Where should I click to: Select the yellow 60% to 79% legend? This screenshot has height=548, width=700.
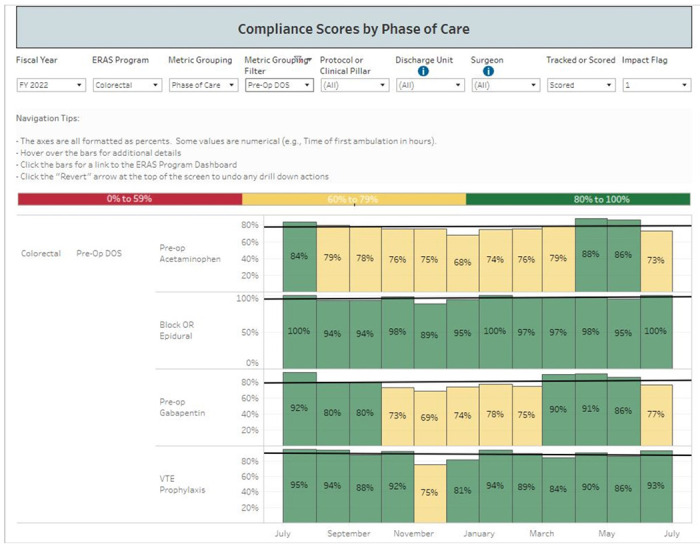point(353,199)
